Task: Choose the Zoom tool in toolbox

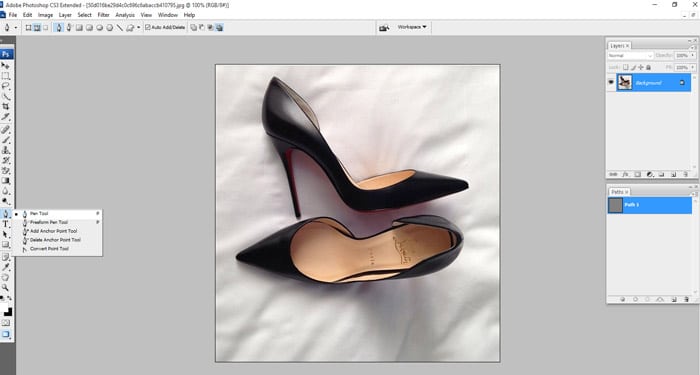Action: point(6,288)
